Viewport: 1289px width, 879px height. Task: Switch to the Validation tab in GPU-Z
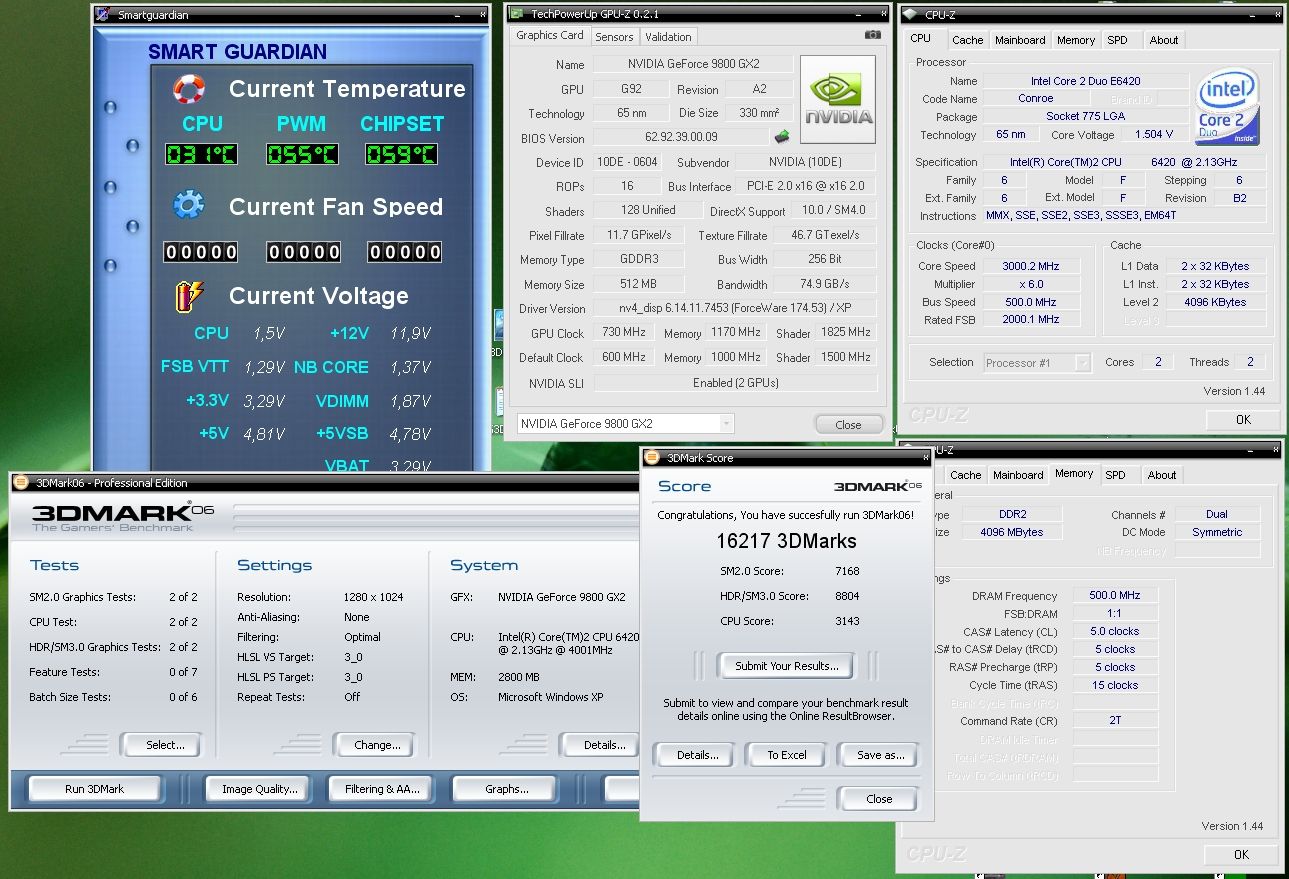[668, 37]
